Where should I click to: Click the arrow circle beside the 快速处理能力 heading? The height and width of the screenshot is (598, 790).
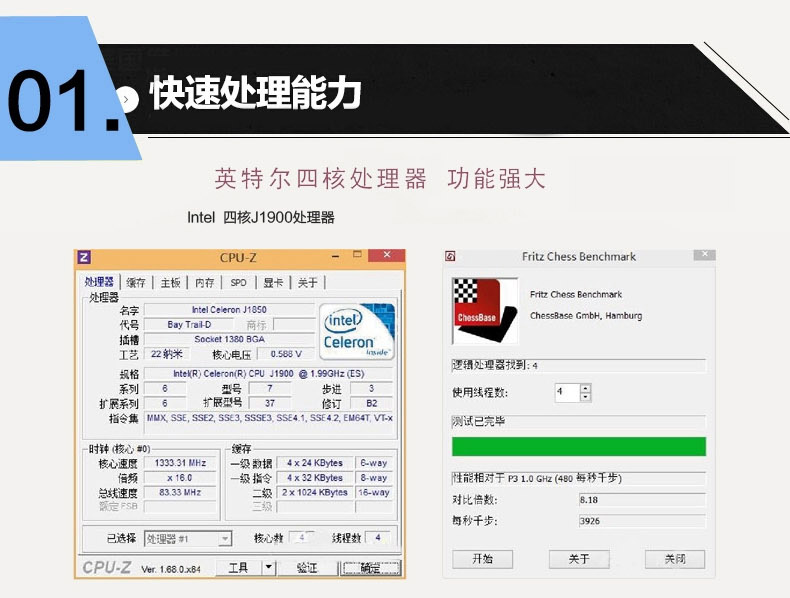click(x=127, y=99)
